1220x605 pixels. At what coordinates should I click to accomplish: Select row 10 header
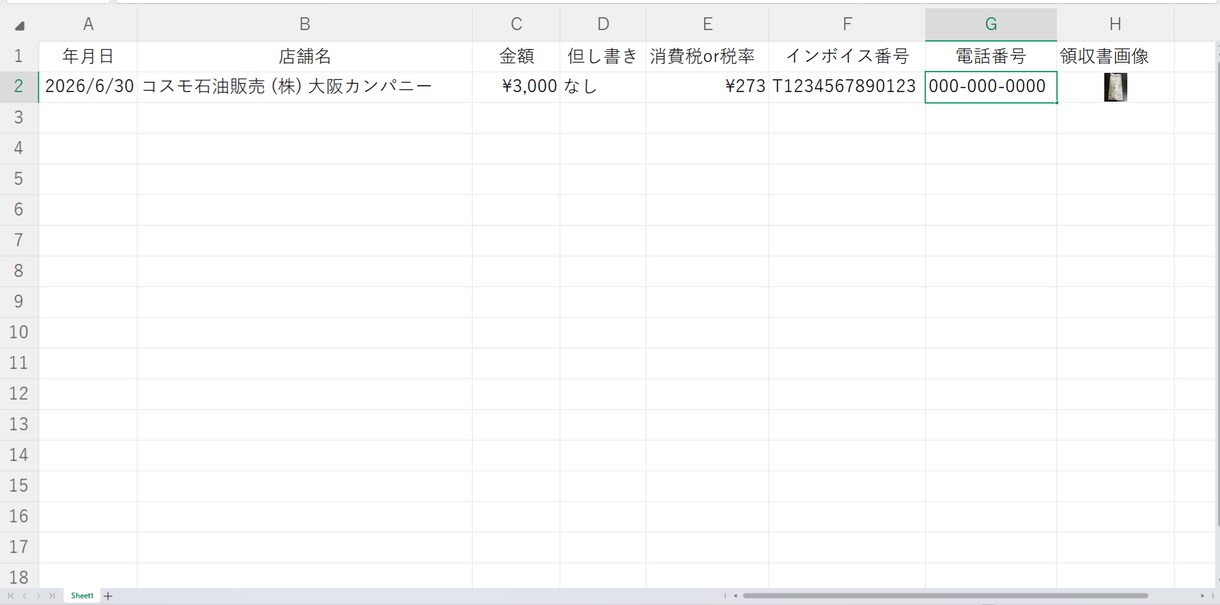(19, 332)
